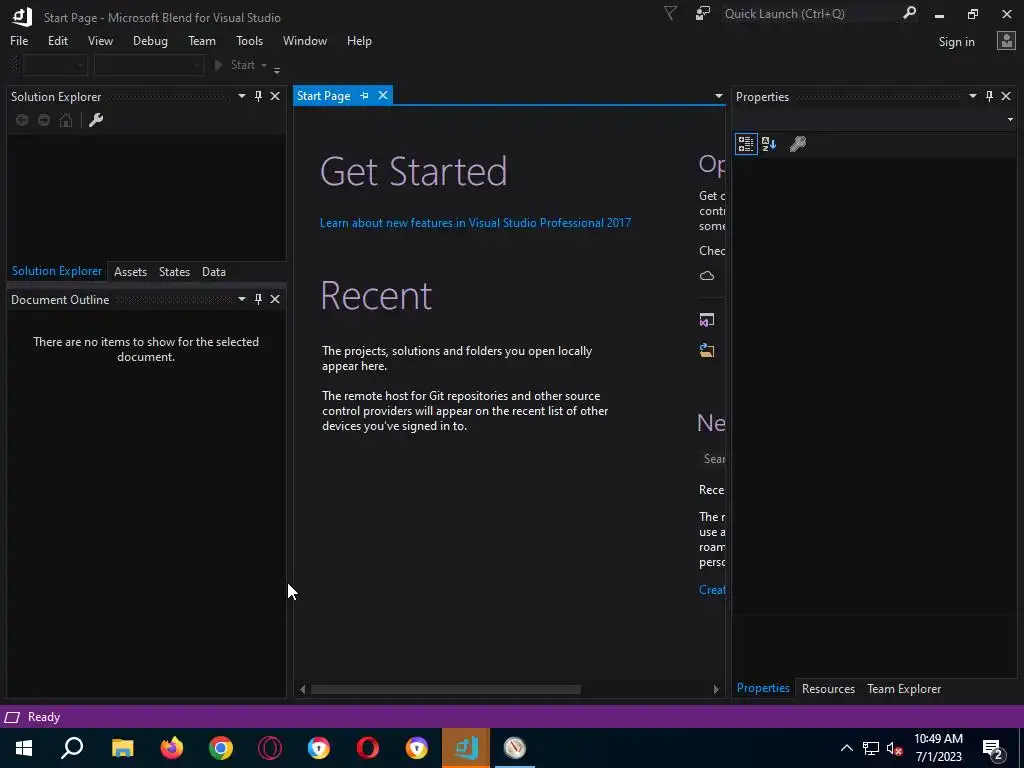Image resolution: width=1024 pixels, height=768 pixels.
Task: Open the solution configurations combo box
Action: pyautogui.click(x=55, y=65)
